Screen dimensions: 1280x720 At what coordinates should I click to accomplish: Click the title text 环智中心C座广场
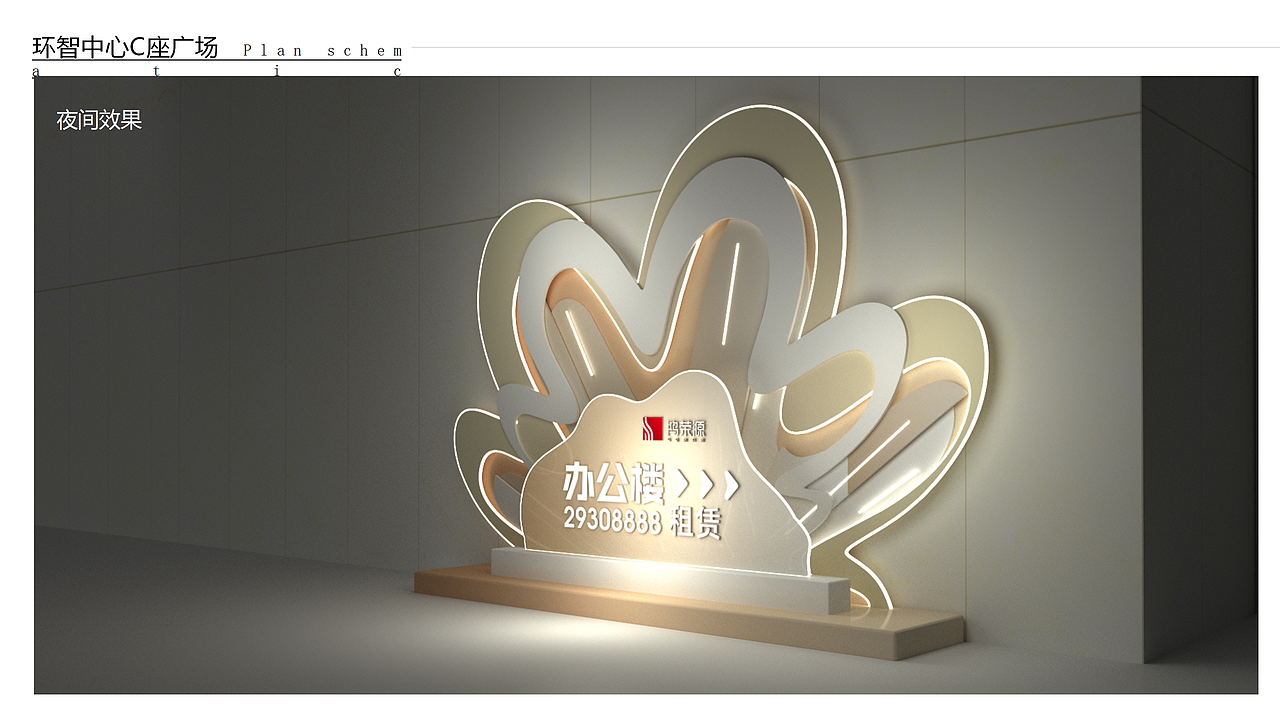click(x=125, y=47)
